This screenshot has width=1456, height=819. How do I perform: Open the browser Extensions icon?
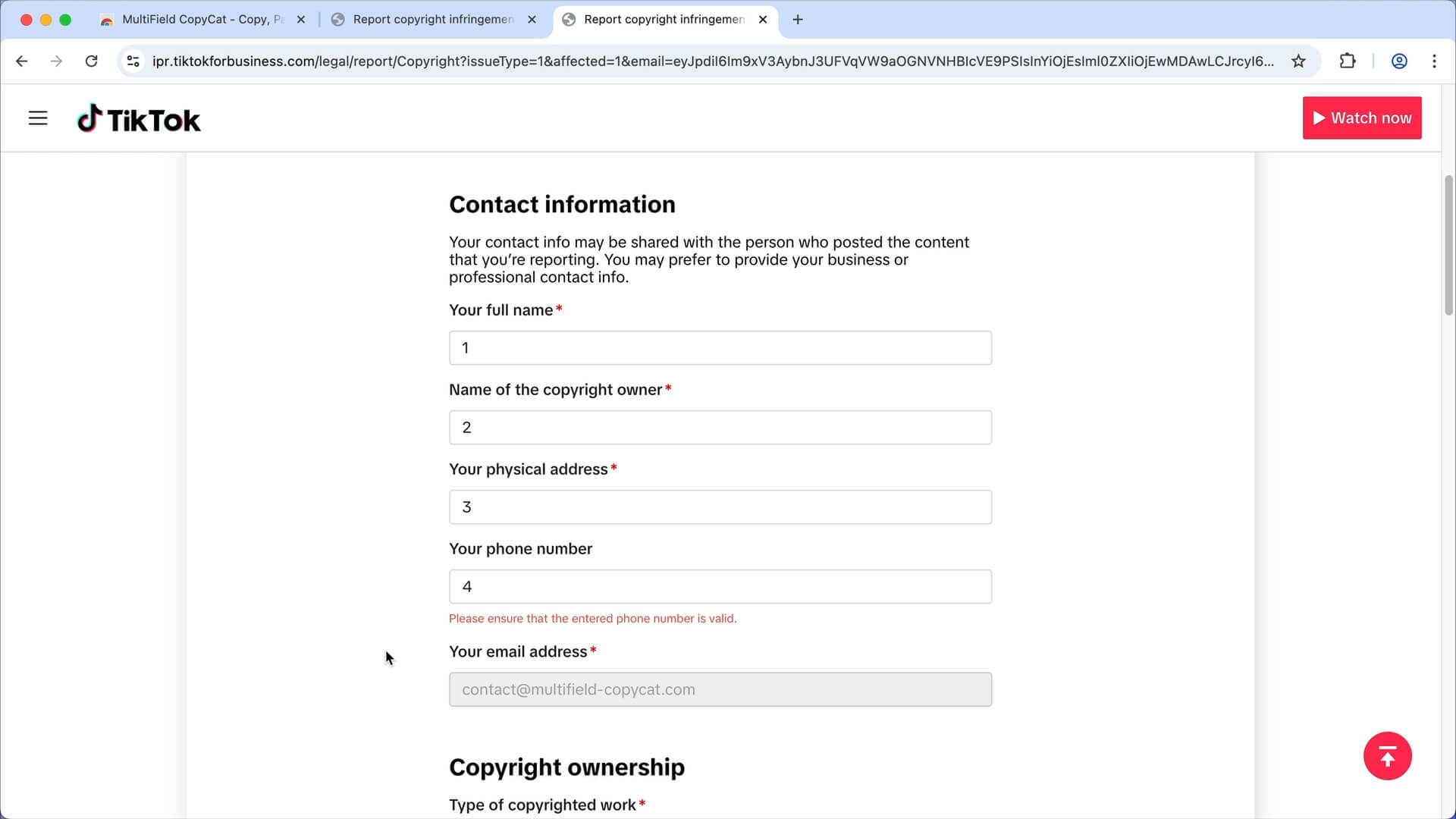pos(1348,61)
